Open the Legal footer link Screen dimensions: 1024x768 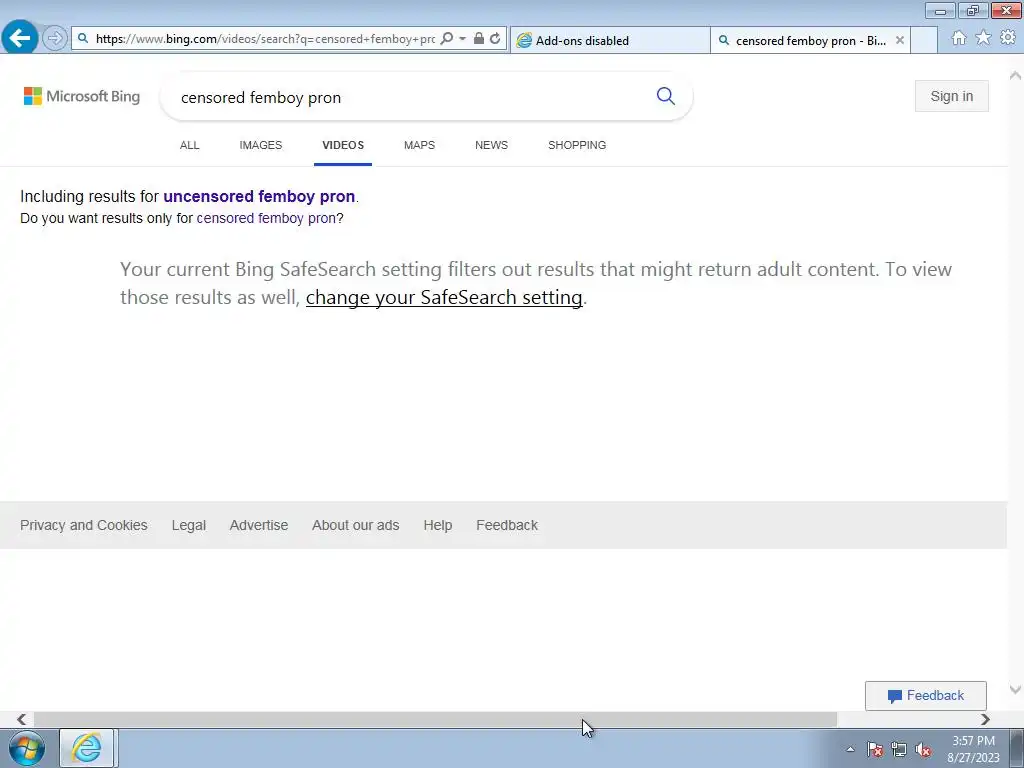(189, 525)
